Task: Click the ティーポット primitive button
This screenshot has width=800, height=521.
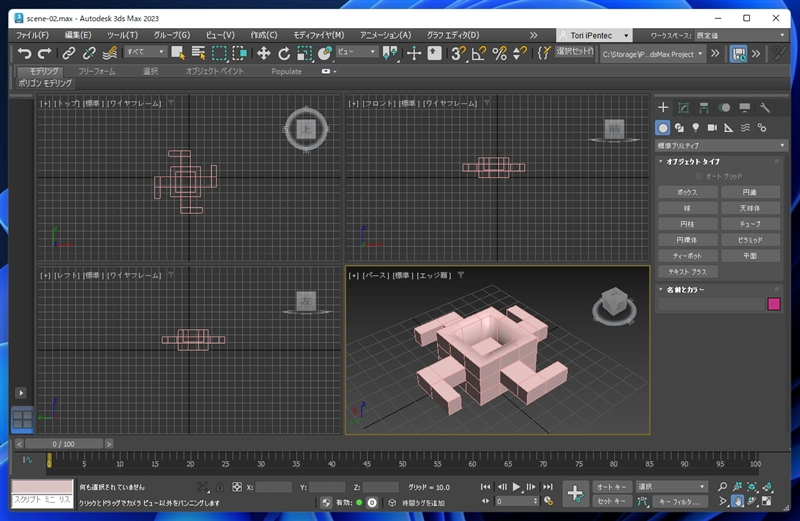Action: pos(687,256)
